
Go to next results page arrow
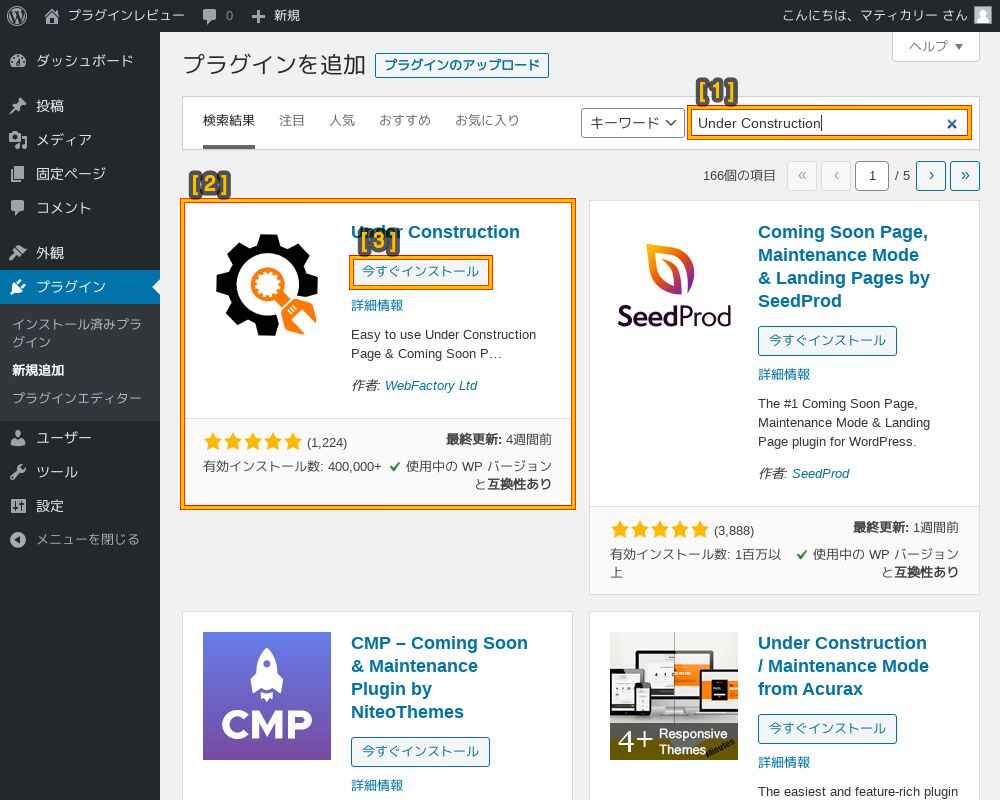[x=930, y=175]
